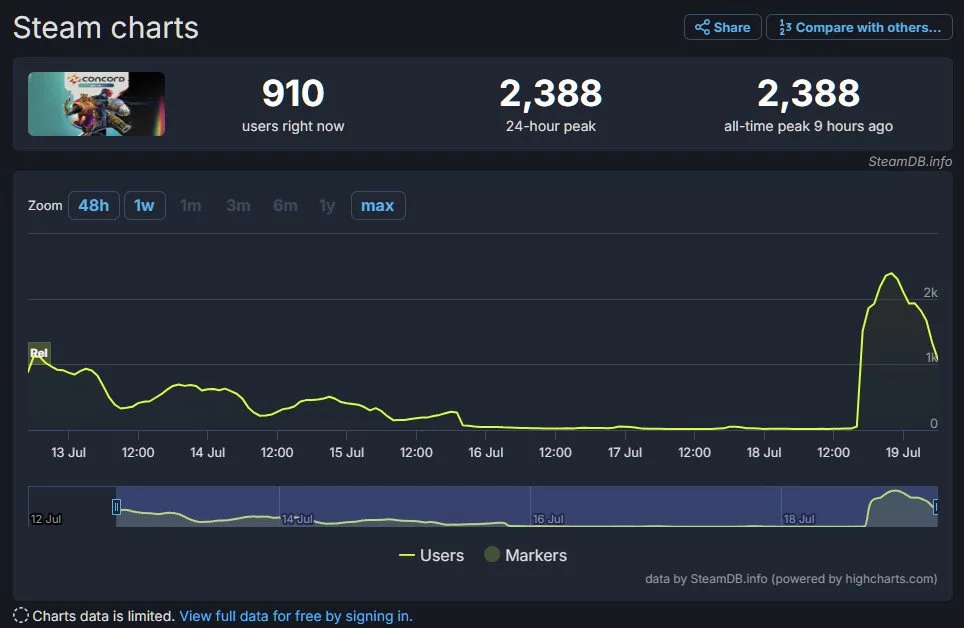The width and height of the screenshot is (964, 628).
Task: Click the data by SteamDB.info highcharts credit
Action: point(791,579)
